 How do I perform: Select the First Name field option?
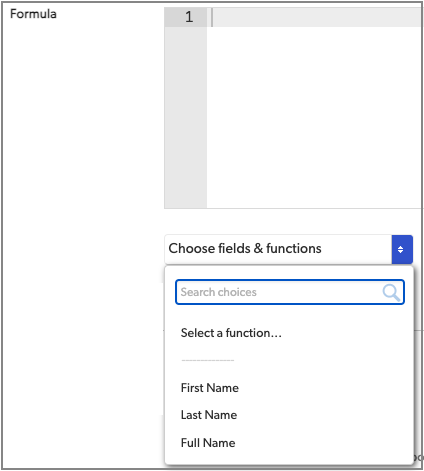[210, 388]
